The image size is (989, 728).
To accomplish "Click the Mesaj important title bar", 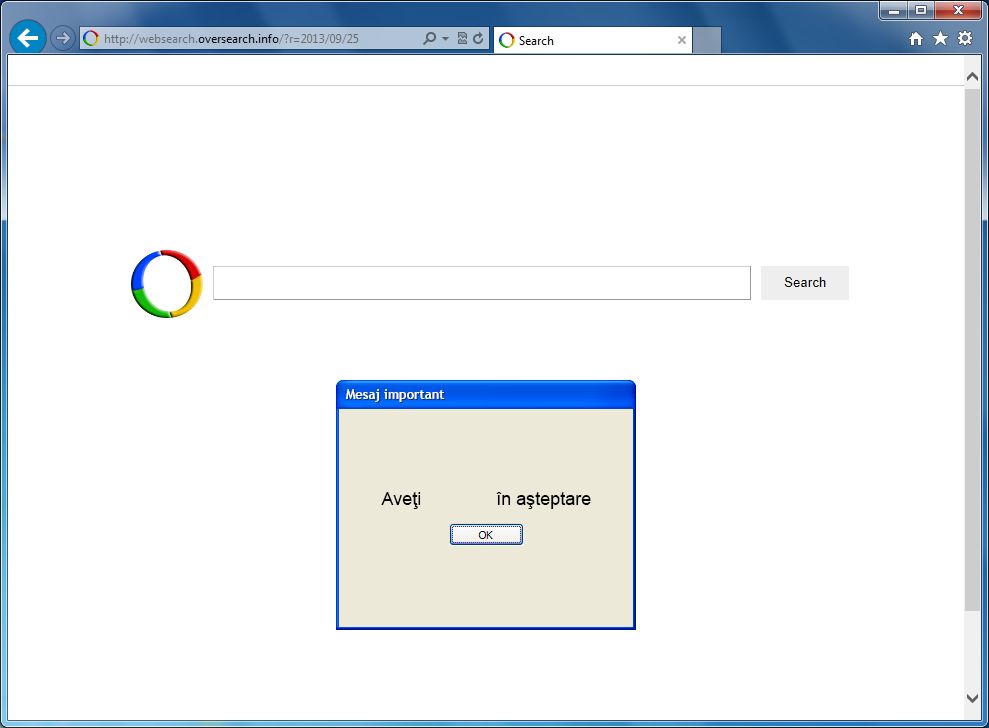I will click(x=486, y=395).
